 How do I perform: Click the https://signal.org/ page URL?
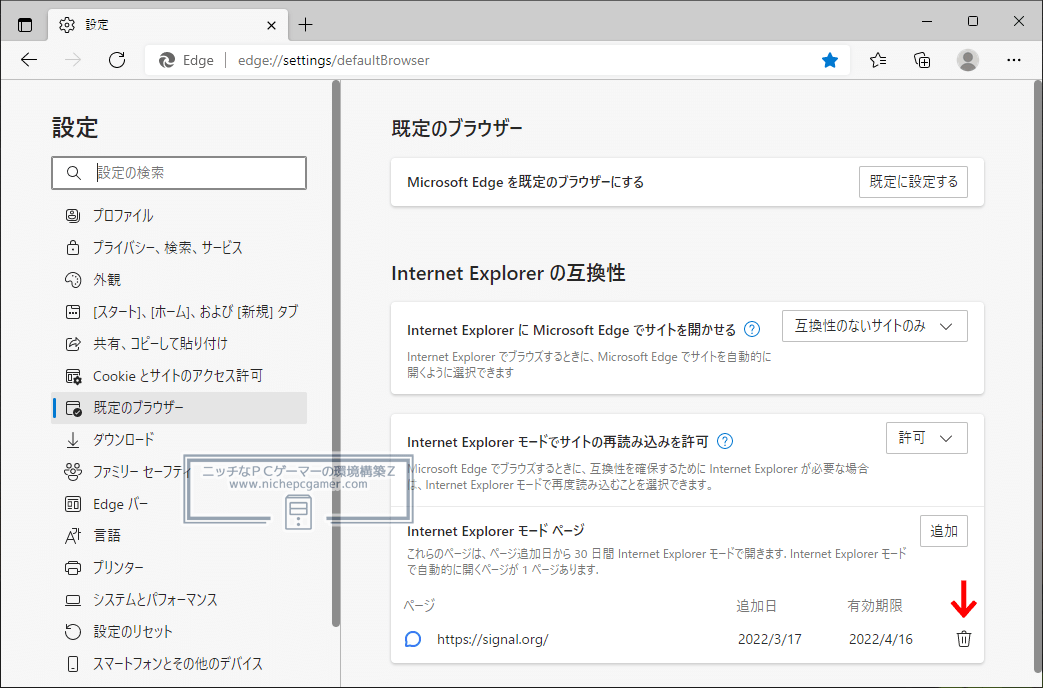pyautogui.click(x=492, y=639)
